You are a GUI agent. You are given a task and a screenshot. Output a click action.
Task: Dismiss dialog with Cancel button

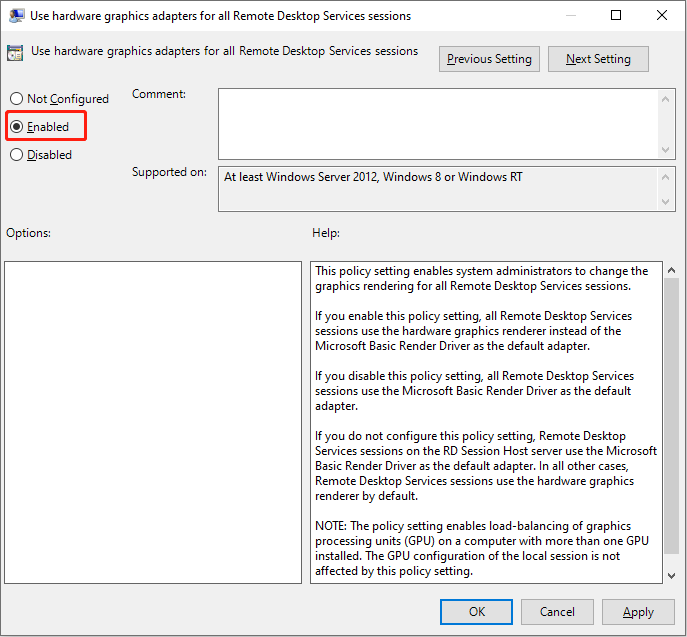pos(557,612)
